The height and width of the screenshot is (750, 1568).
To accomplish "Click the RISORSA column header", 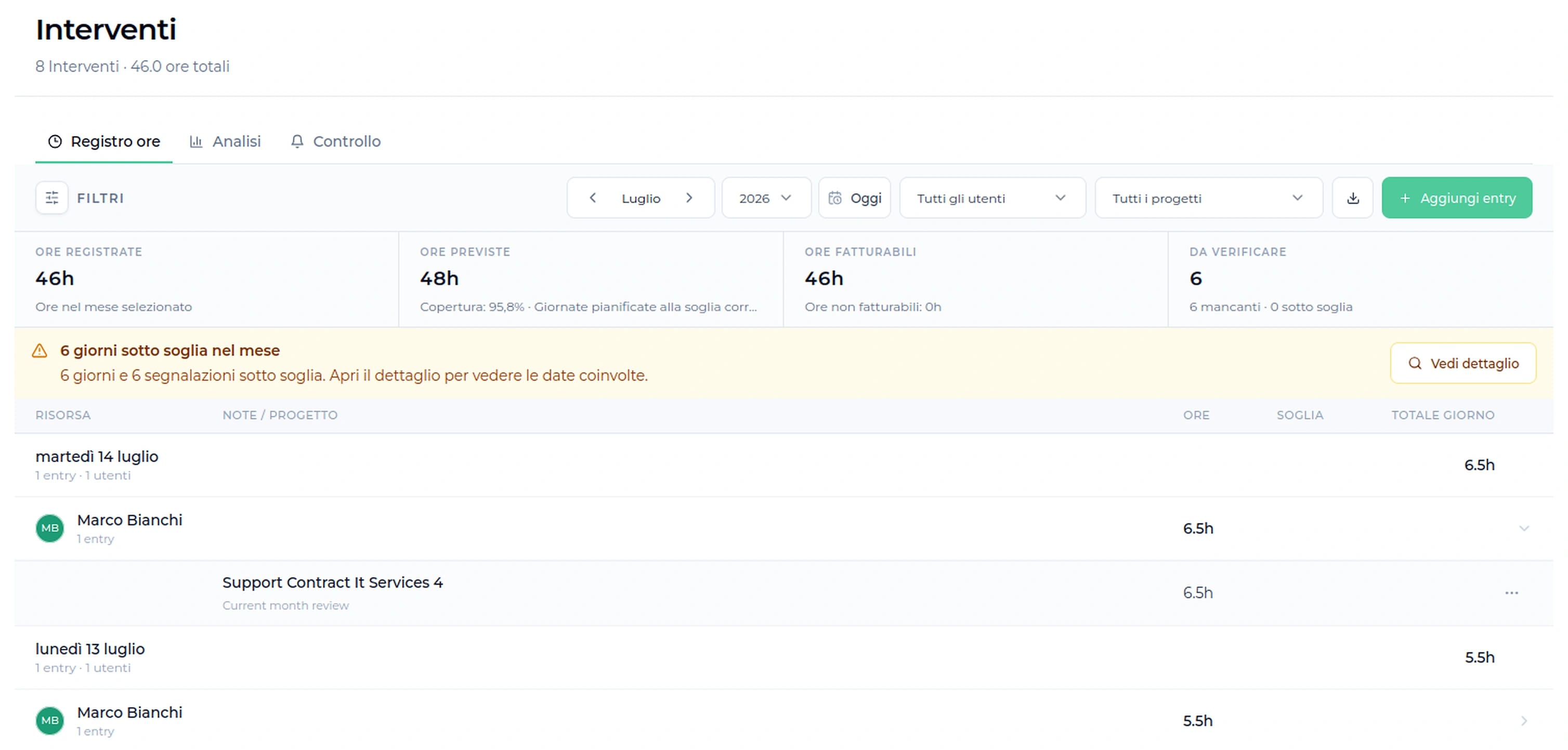I will click(63, 415).
